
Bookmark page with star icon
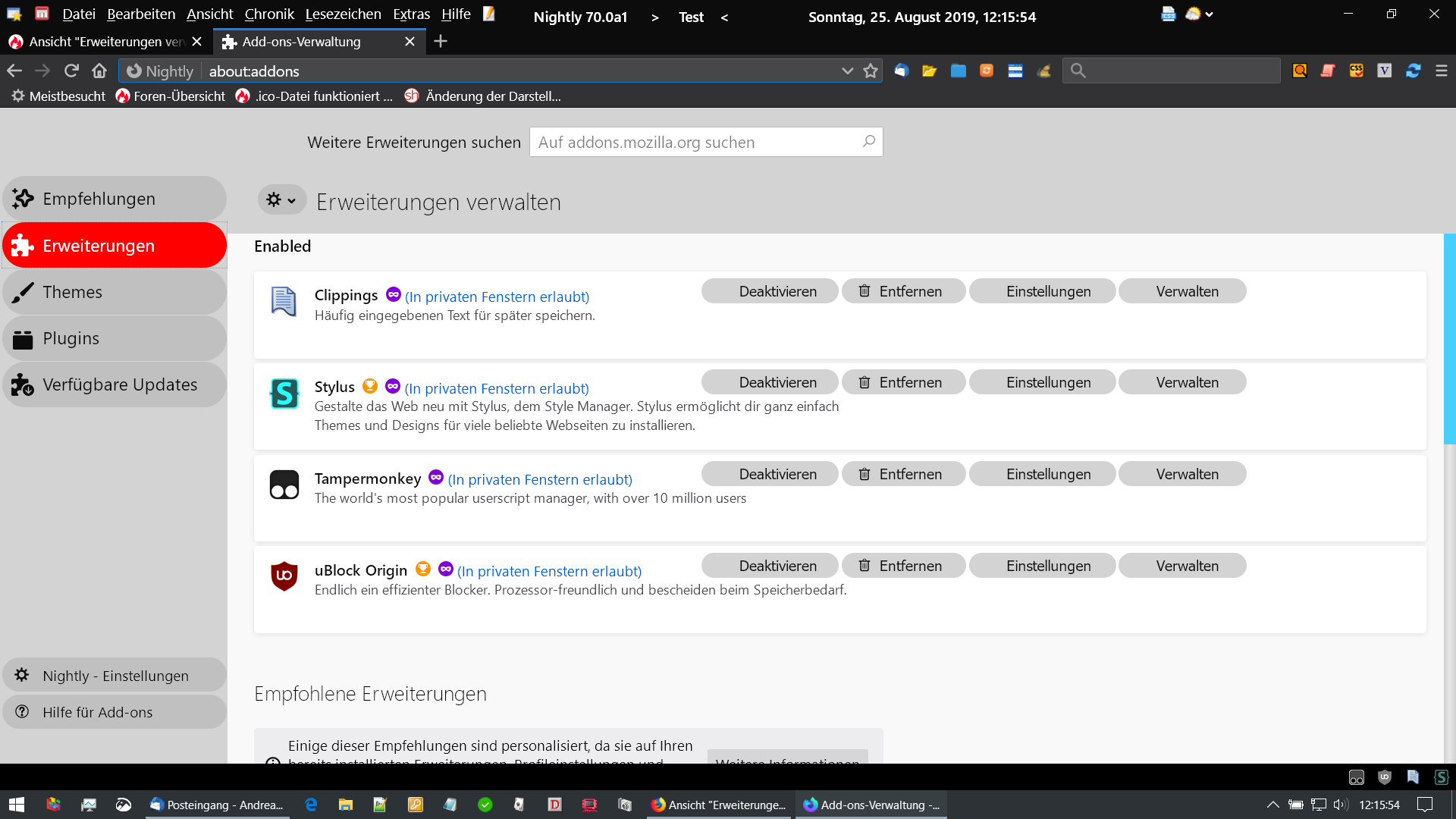(x=871, y=71)
